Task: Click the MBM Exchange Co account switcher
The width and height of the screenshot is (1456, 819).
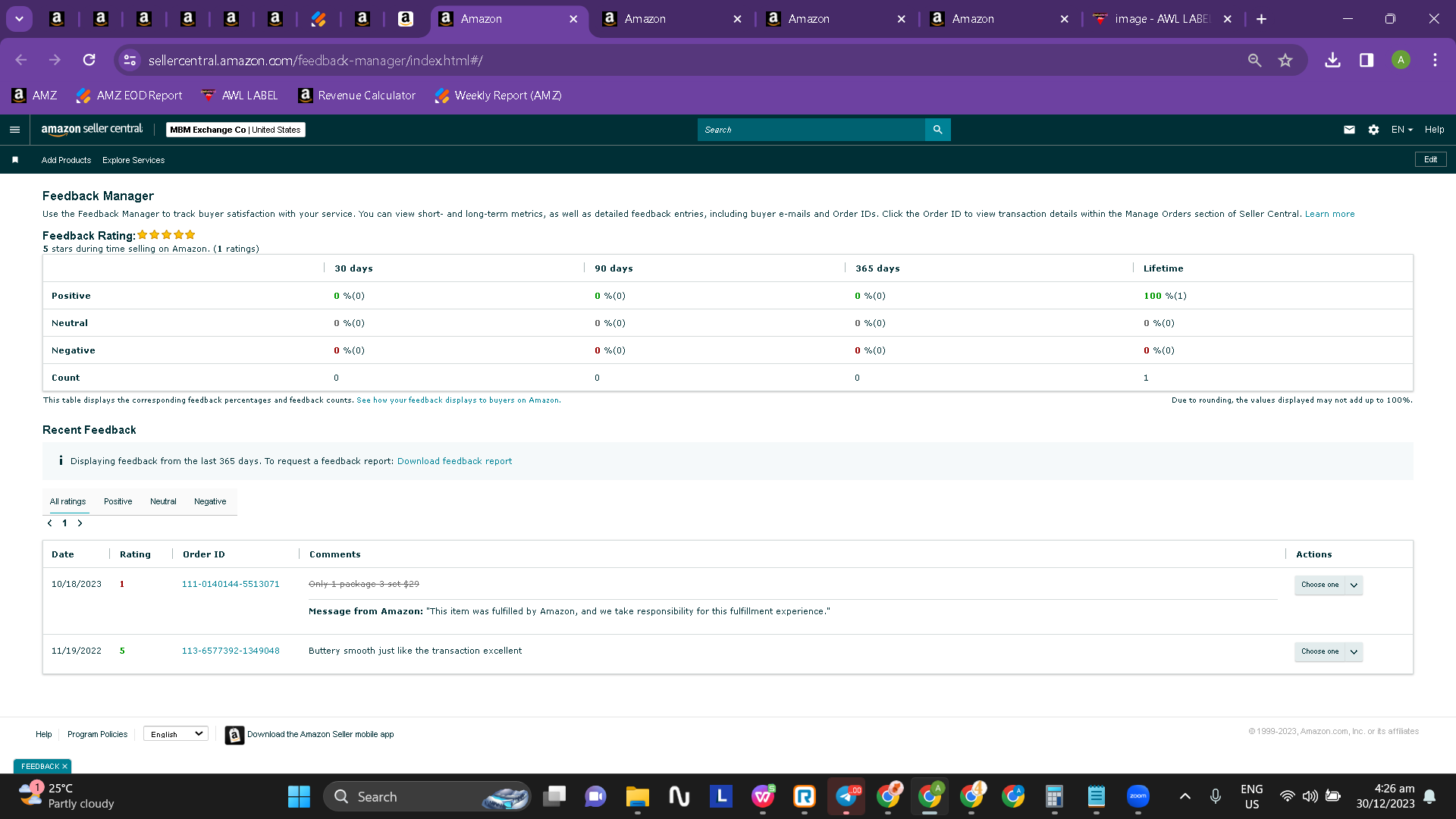Action: [236, 130]
